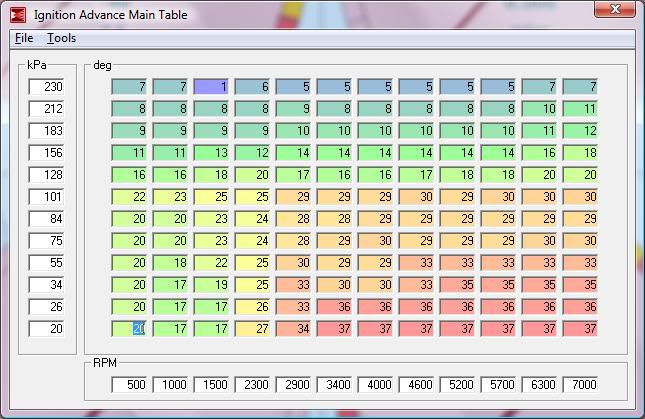Focus the 6300 RPM bin field
645x419 pixels.
[x=539, y=385]
